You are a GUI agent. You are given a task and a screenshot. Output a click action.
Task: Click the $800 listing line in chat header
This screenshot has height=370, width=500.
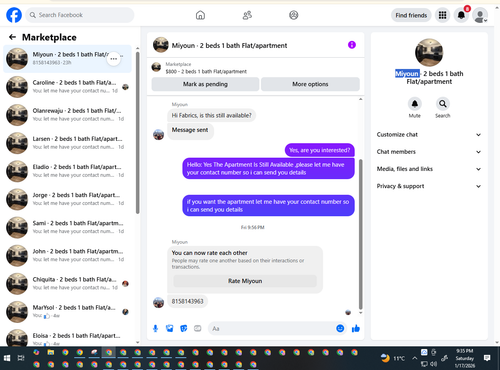click(206, 71)
